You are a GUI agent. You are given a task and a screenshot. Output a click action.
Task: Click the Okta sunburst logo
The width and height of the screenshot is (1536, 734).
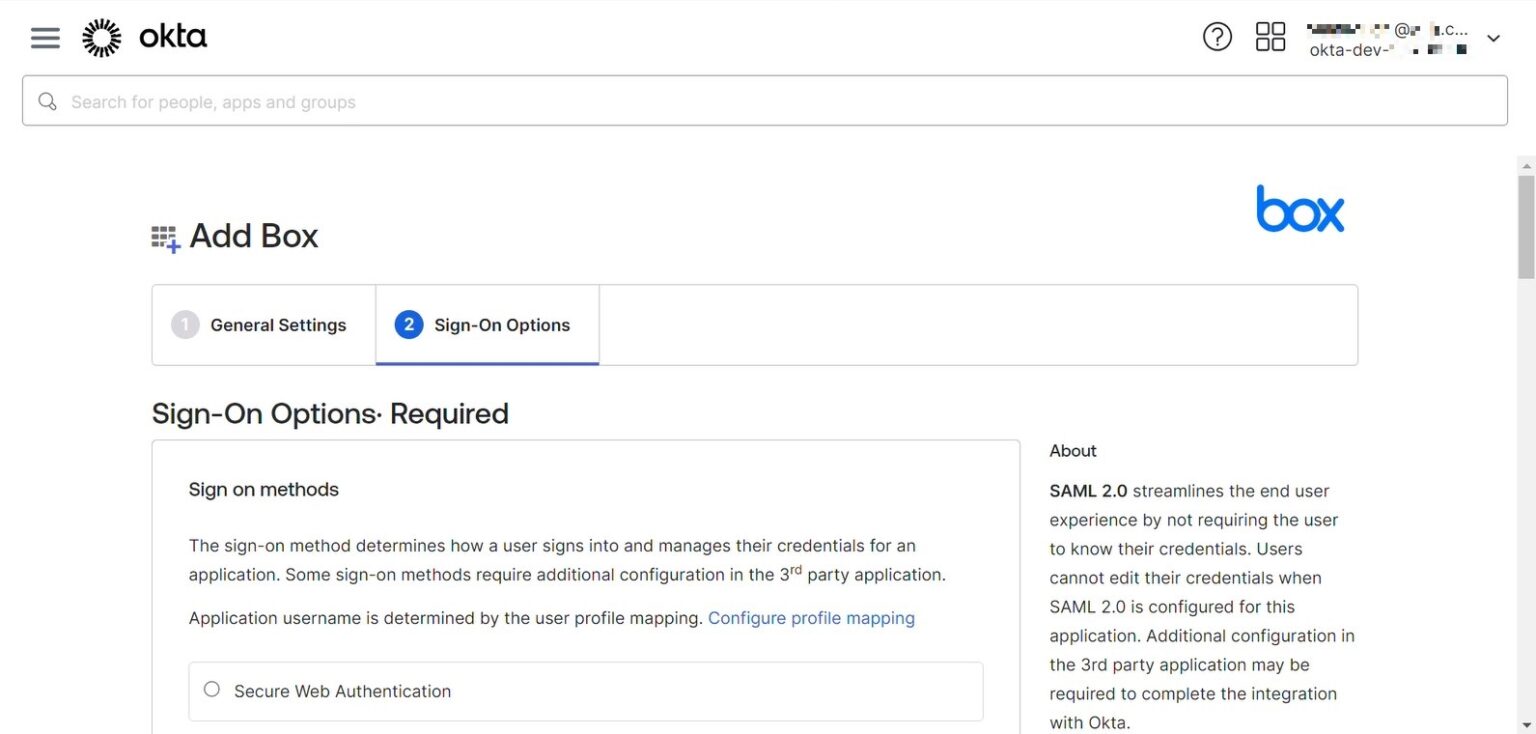click(x=101, y=38)
